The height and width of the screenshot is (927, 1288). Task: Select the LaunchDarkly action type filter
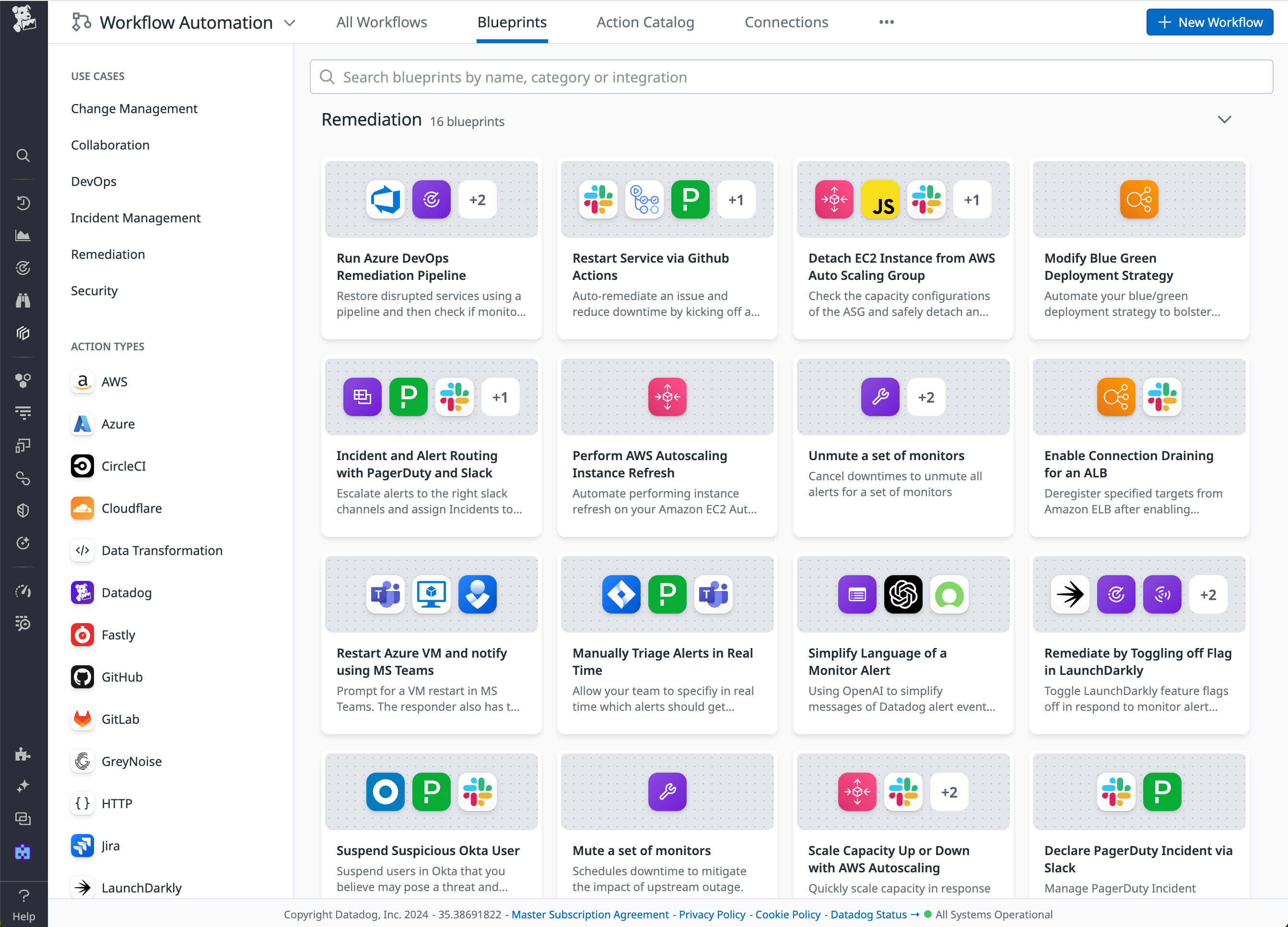coord(141,887)
